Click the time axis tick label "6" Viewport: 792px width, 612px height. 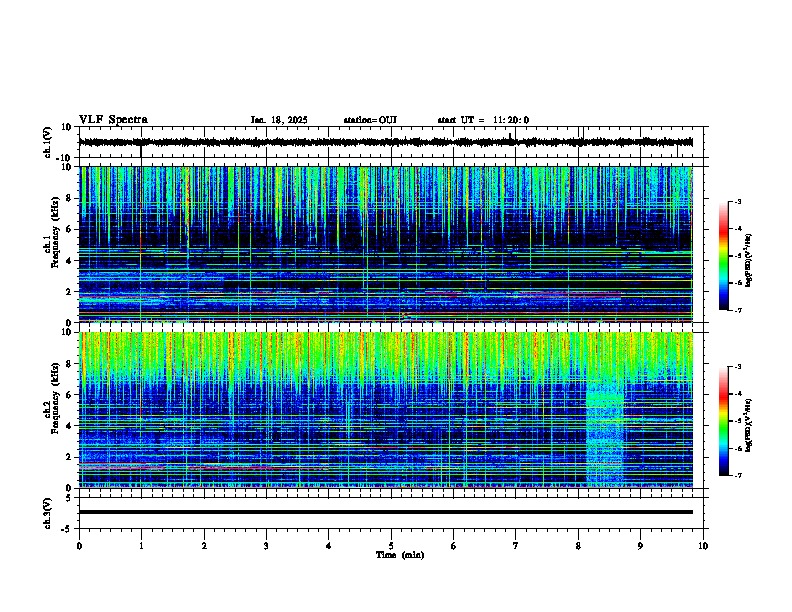point(454,546)
